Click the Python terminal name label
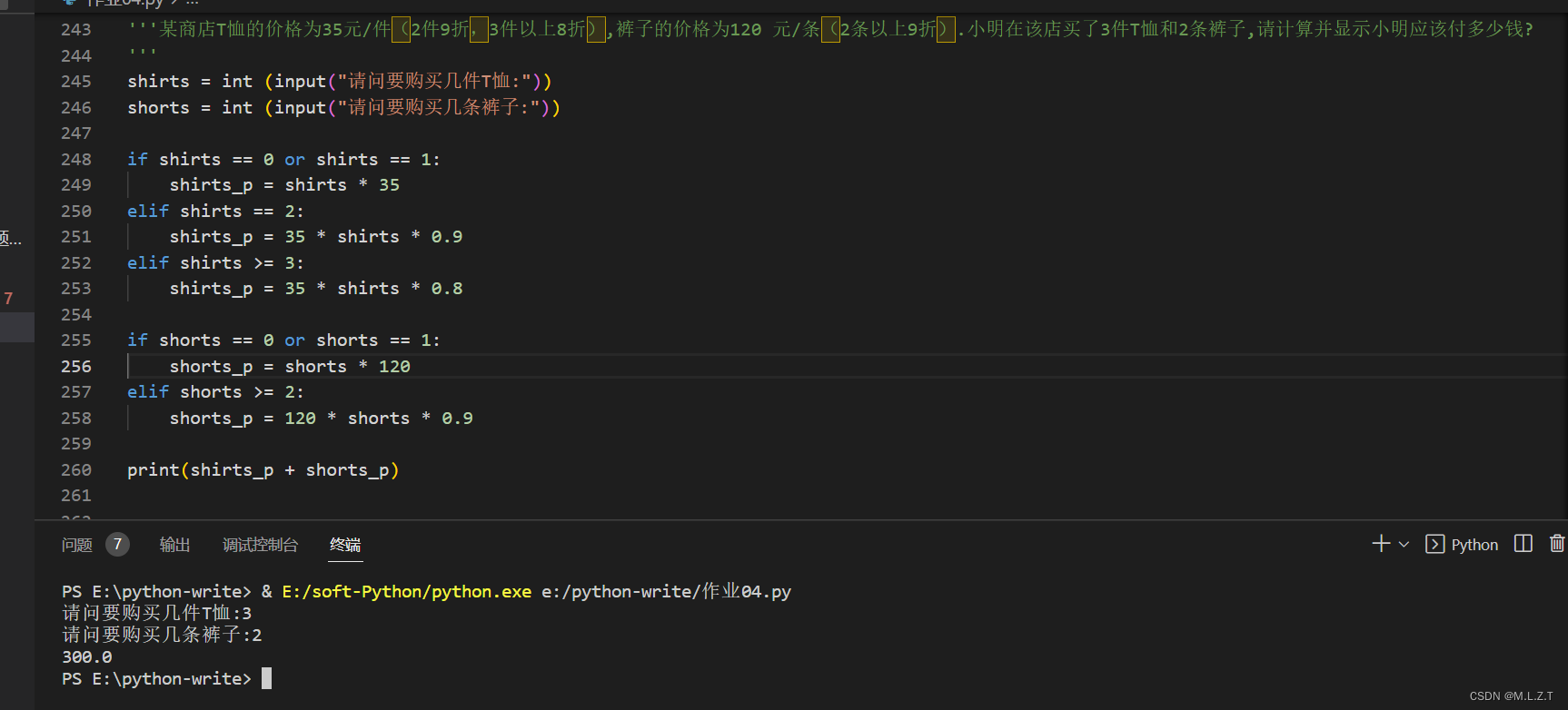1568x710 pixels. tap(1474, 545)
